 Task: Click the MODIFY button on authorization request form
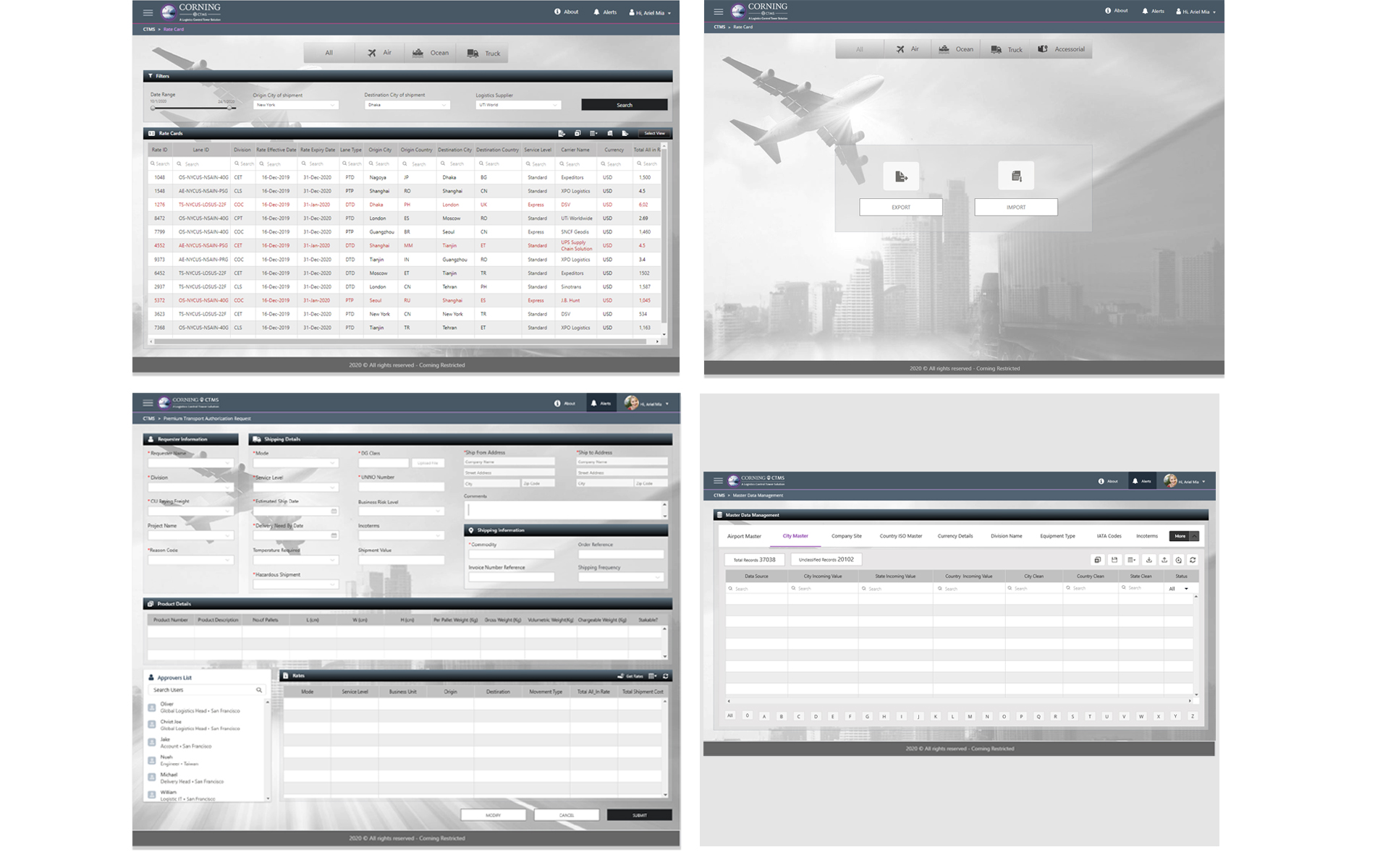494,815
